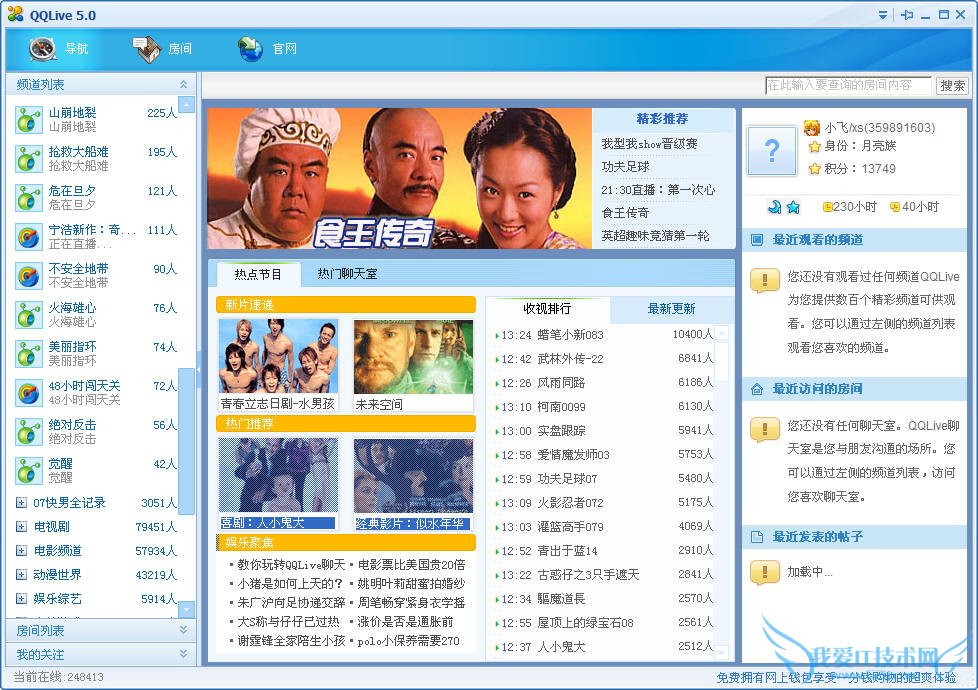The width and height of the screenshot is (978, 690).
Task: Click ranking list scrollbar down arrow
Action: click(721, 653)
